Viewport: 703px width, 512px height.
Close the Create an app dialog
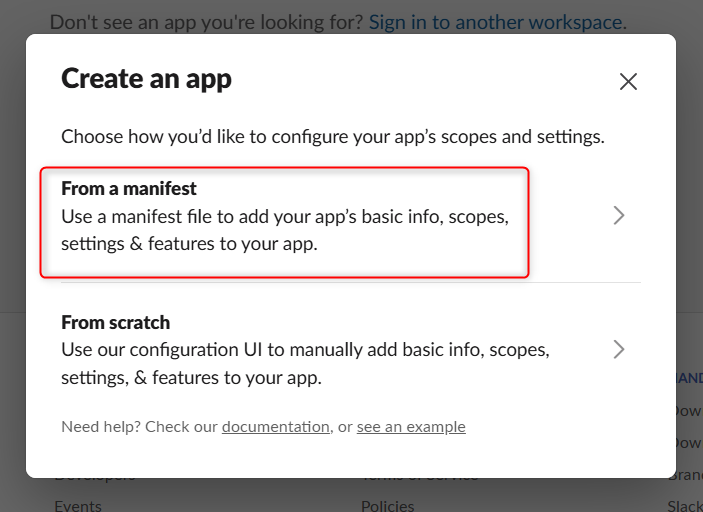628,82
